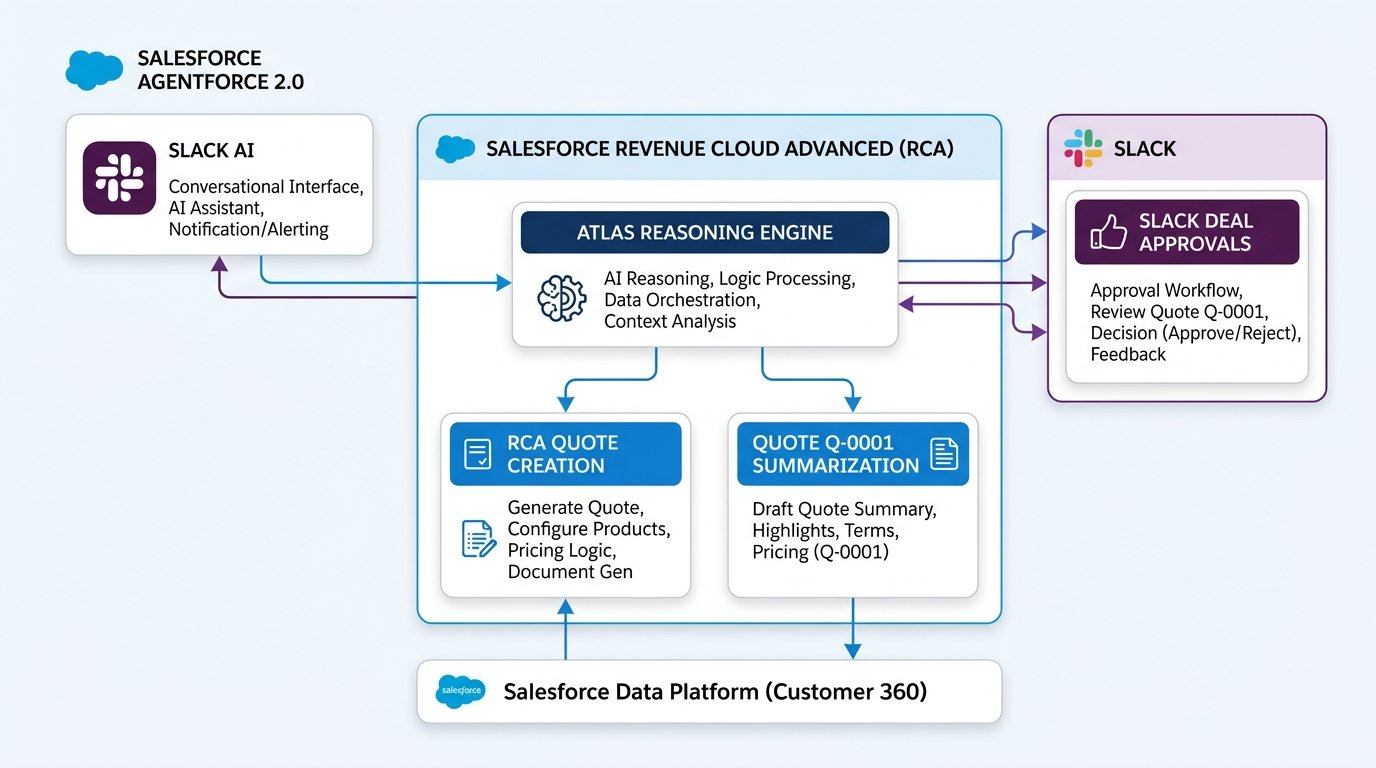Click the brain icon in Atlas Reasoning Engine
The width and height of the screenshot is (1376, 768).
tap(563, 297)
